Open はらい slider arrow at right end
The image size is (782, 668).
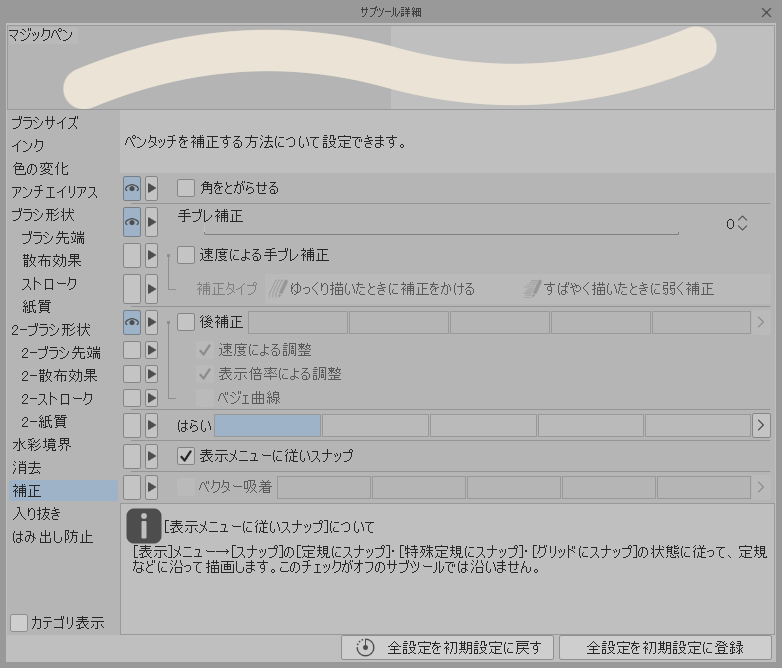click(x=761, y=426)
